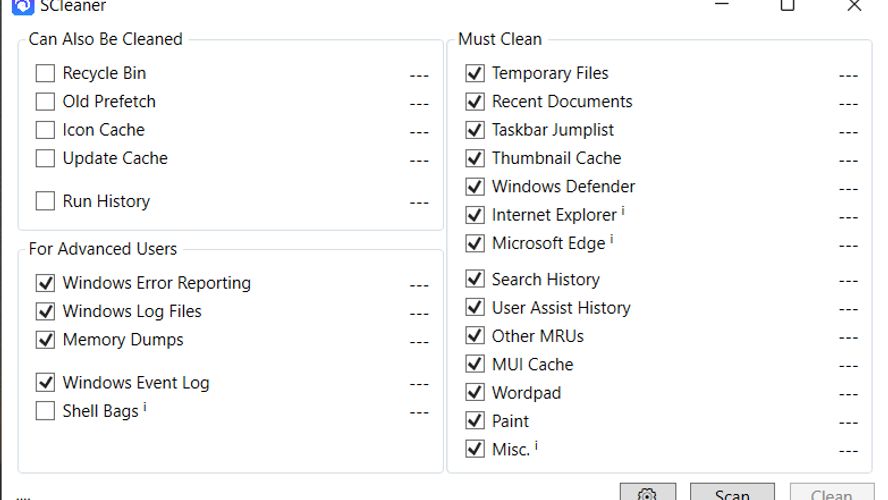888x500 pixels.
Task: Uncheck the Internet Explorer checkbox
Action: (x=475, y=215)
